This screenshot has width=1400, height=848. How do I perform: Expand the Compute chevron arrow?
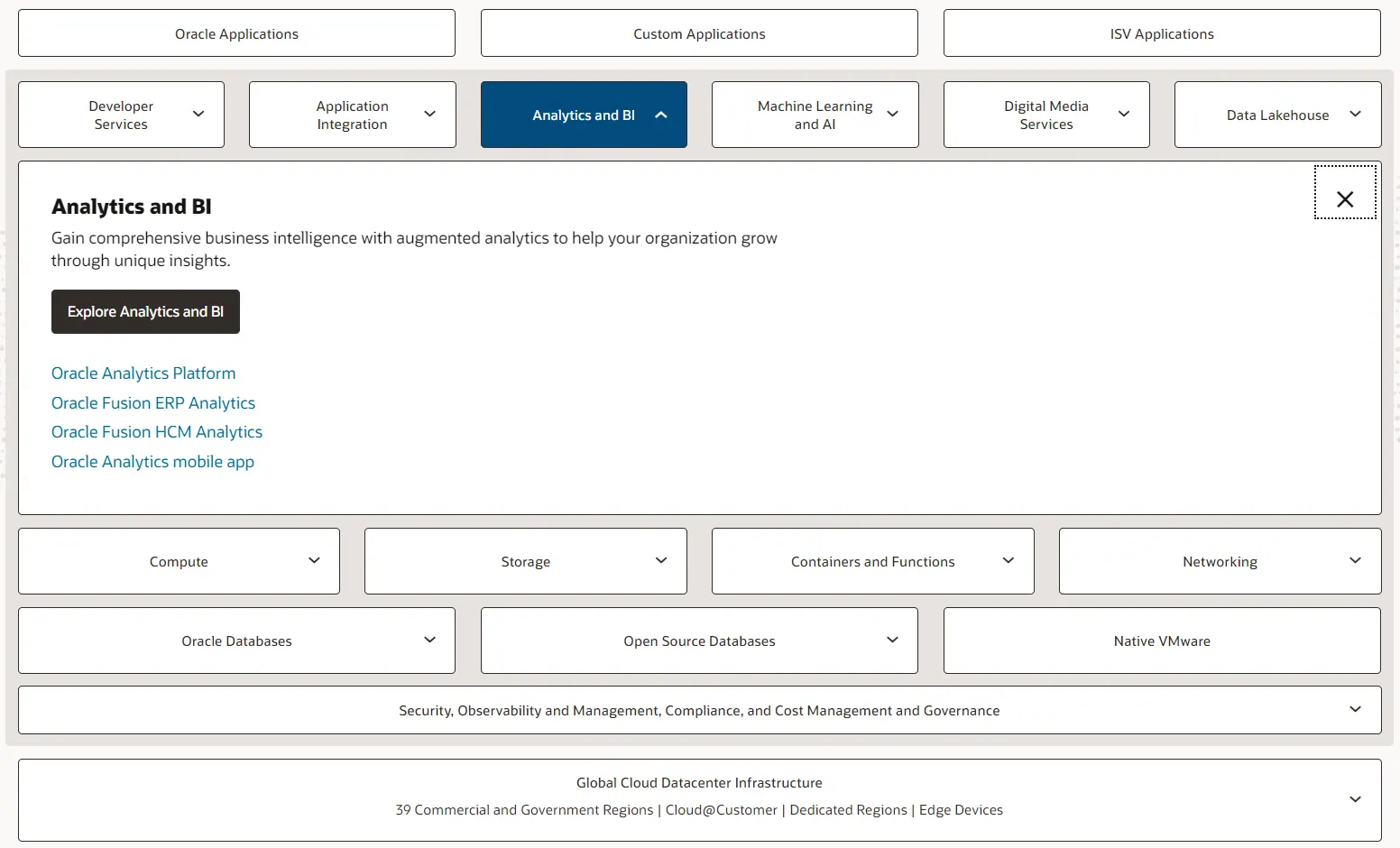pyautogui.click(x=314, y=560)
